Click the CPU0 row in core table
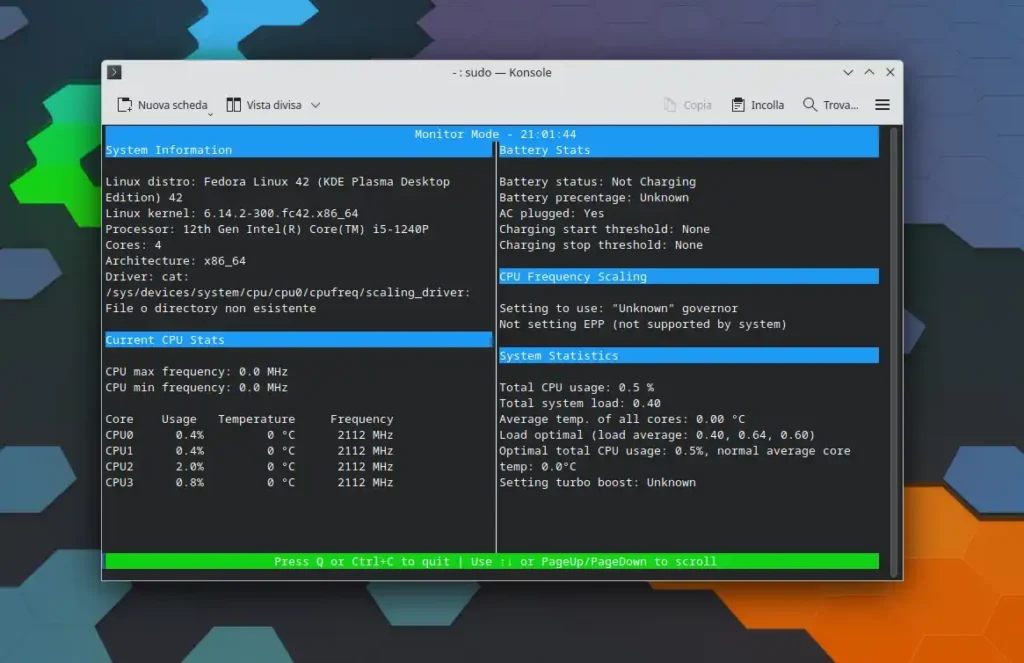This screenshot has height=663, width=1024. coord(249,434)
